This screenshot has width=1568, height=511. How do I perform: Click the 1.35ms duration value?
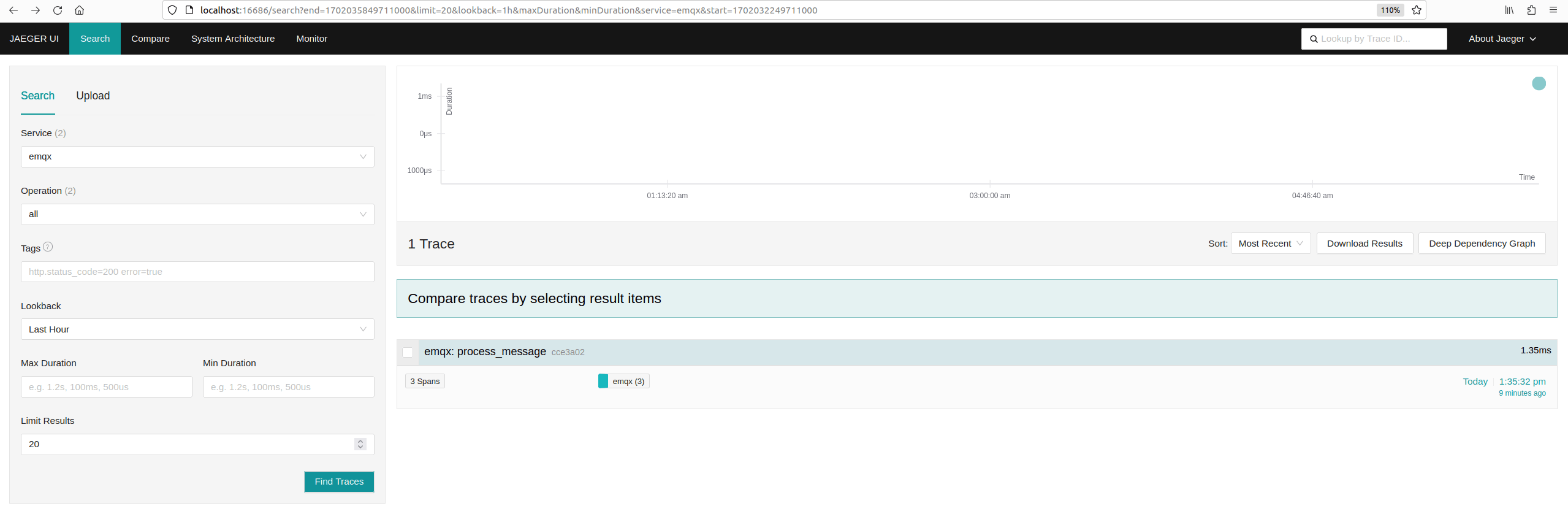coord(1536,350)
